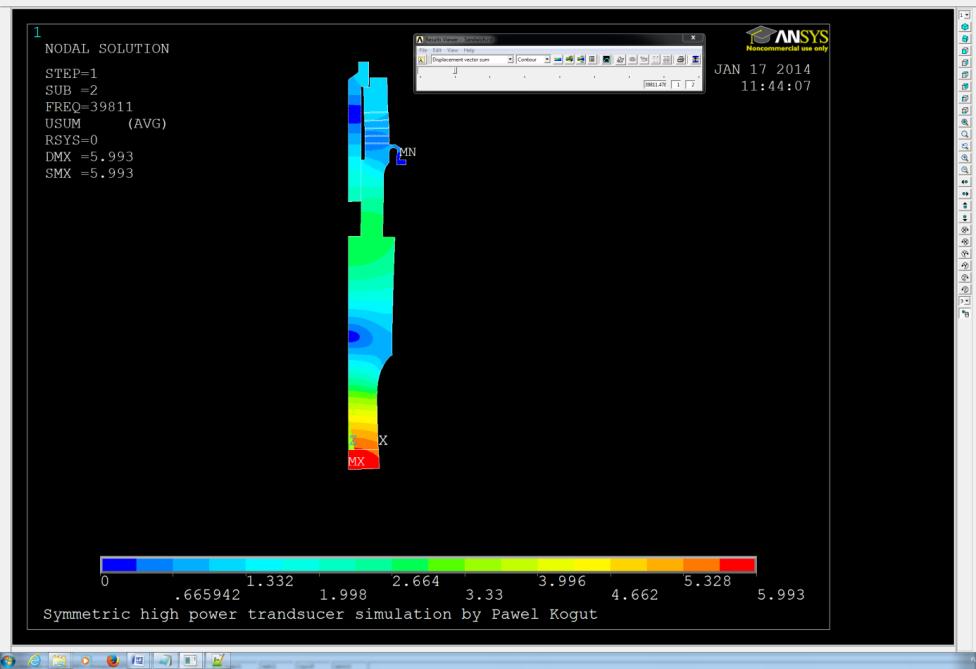This screenshot has height=669, width=976.
Task: Click the Zoom In magnifier with plus
Action: click(965, 157)
